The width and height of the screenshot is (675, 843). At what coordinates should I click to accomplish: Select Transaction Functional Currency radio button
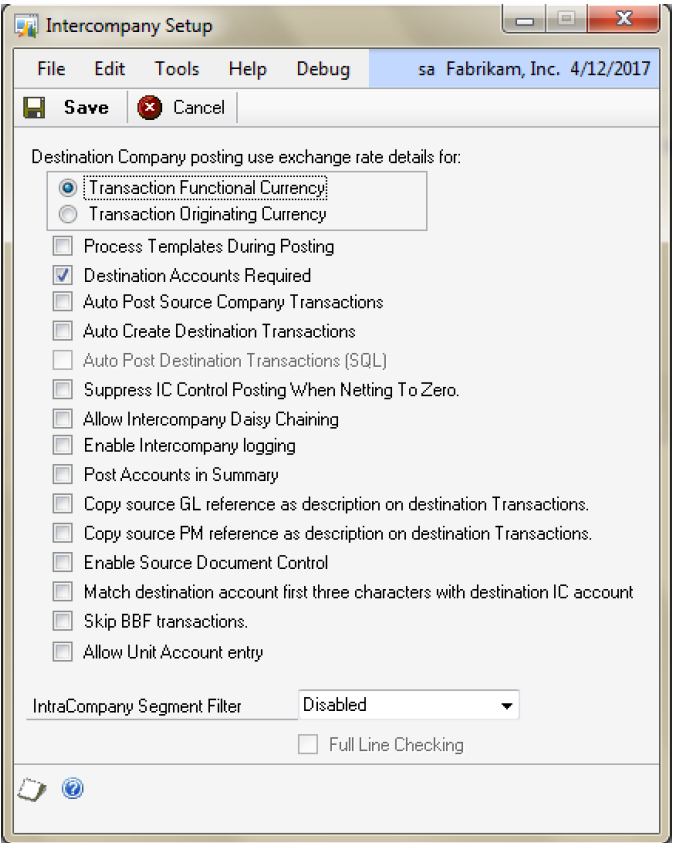click(x=68, y=187)
